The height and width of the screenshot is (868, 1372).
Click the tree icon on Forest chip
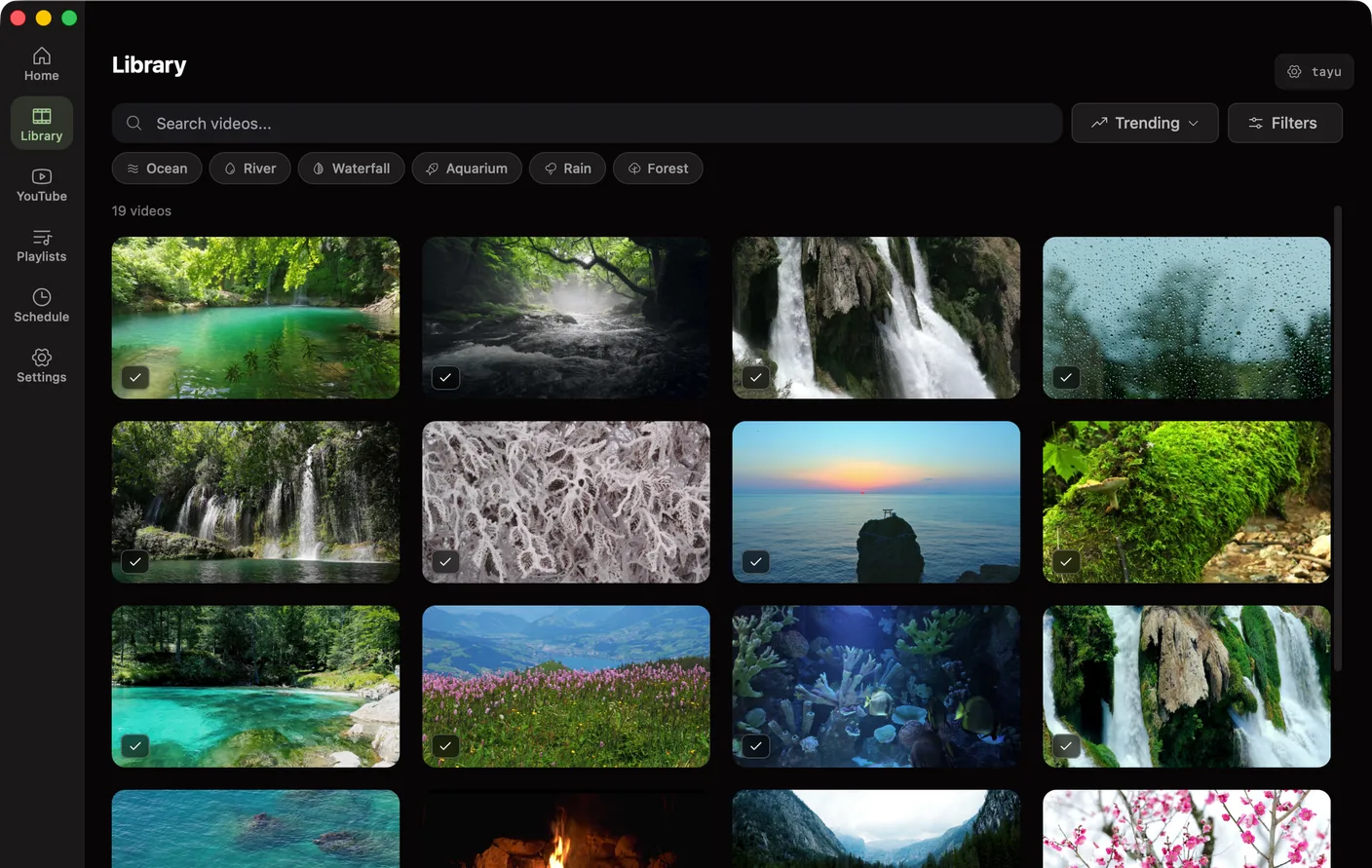(x=634, y=169)
